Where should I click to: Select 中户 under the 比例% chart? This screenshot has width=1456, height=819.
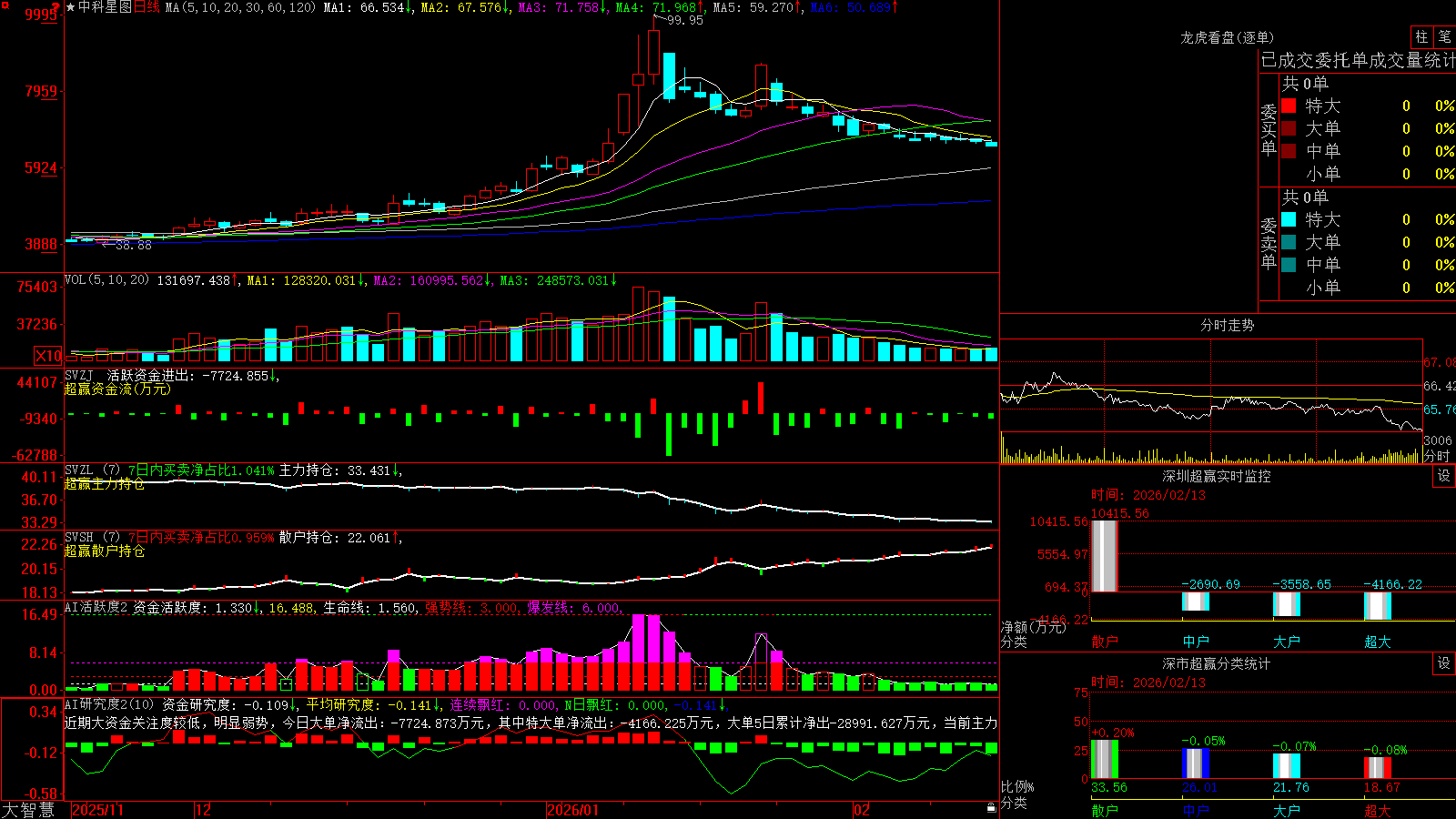point(1196,811)
